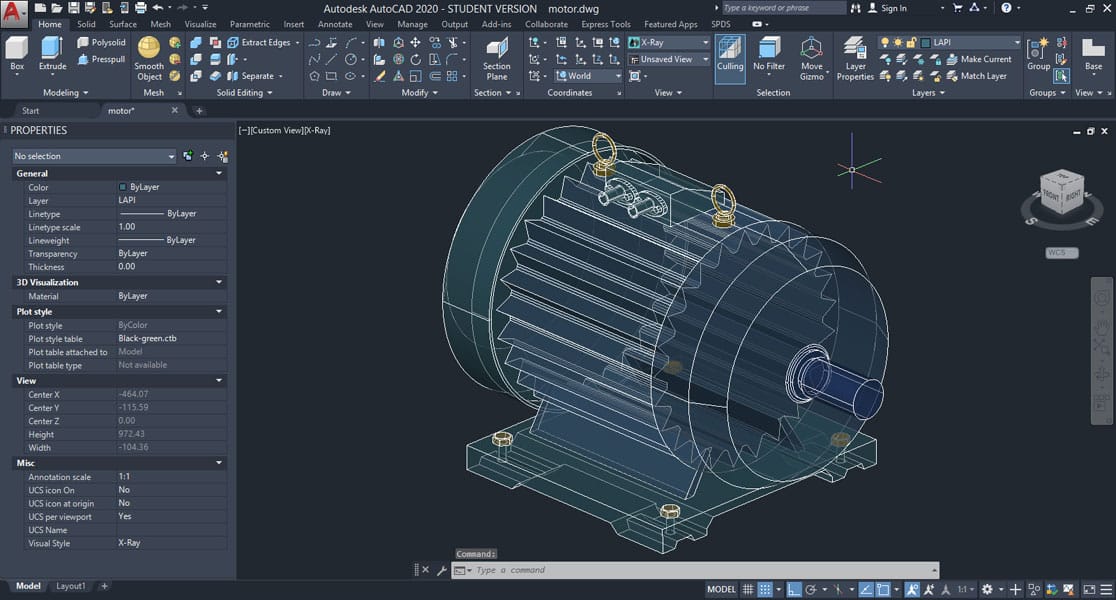
Task: Toggle Ortho mode in status bar
Action: (794, 589)
